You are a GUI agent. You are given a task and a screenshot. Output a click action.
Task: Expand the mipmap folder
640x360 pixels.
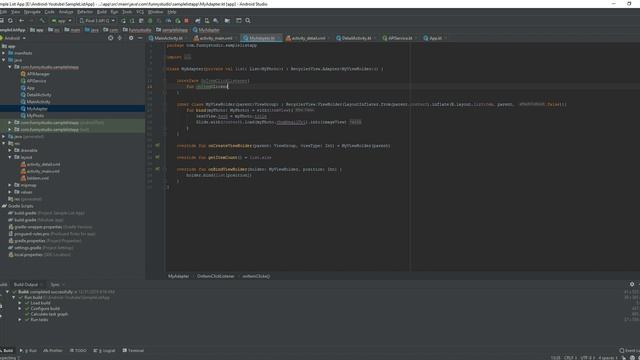tap(10, 185)
